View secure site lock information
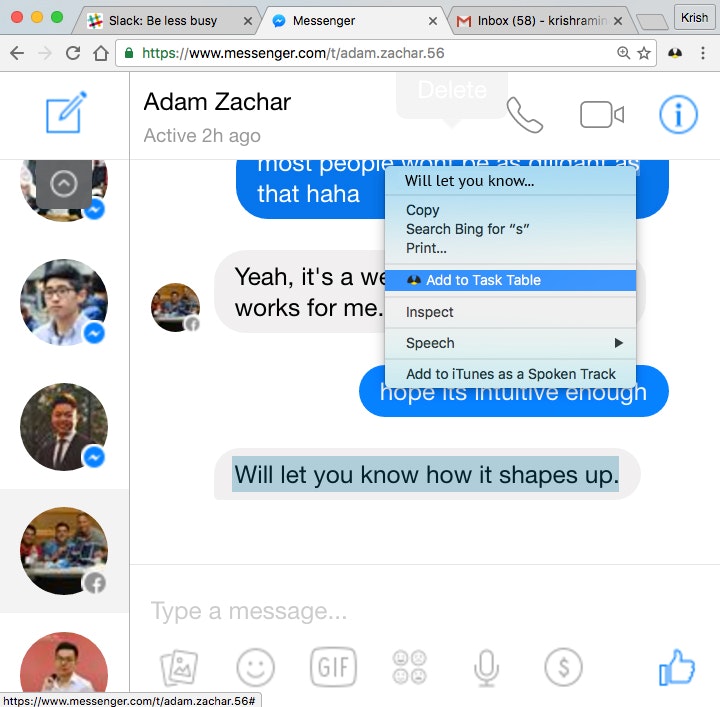720x707 pixels. [x=129, y=53]
